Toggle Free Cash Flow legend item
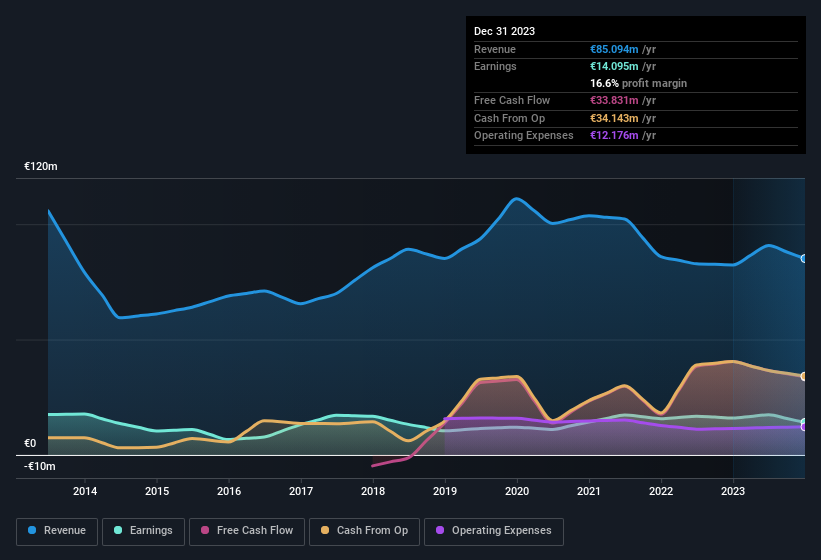Image resolution: width=821 pixels, height=560 pixels. [246, 530]
